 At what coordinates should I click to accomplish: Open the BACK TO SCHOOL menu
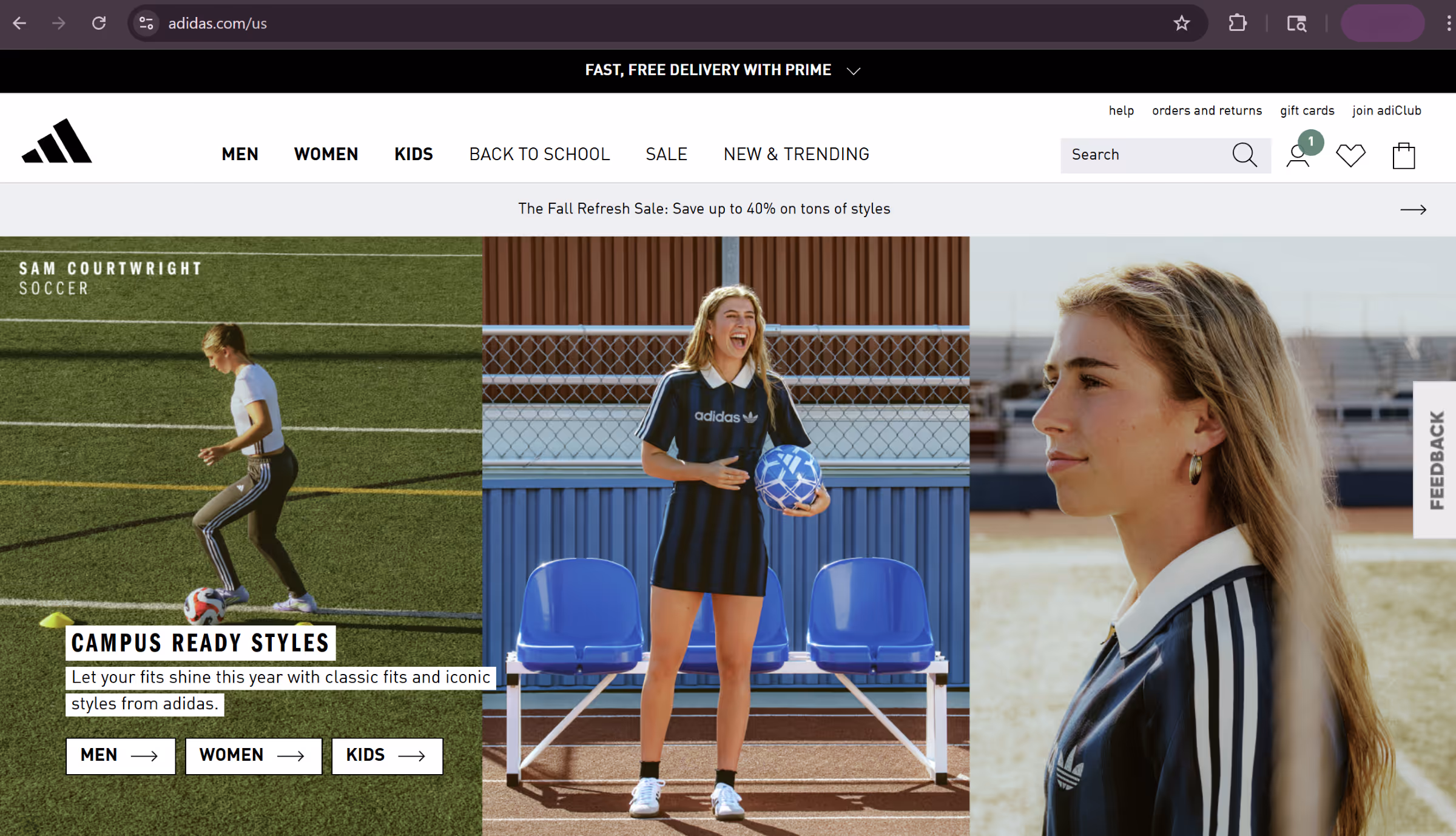click(x=539, y=154)
